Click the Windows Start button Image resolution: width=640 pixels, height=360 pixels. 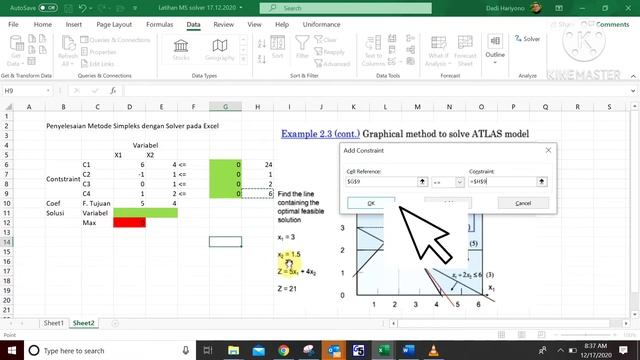[x=12, y=351]
